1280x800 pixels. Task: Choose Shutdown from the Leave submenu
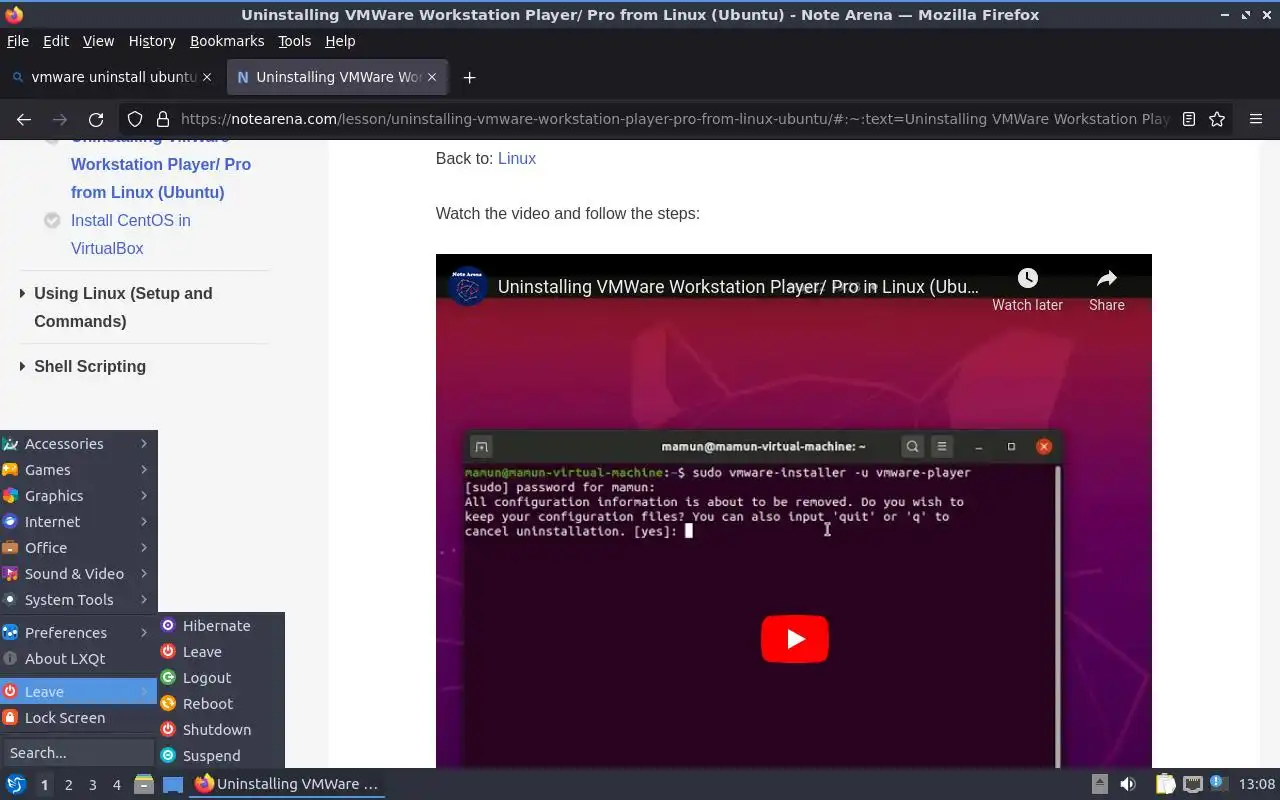(221, 730)
